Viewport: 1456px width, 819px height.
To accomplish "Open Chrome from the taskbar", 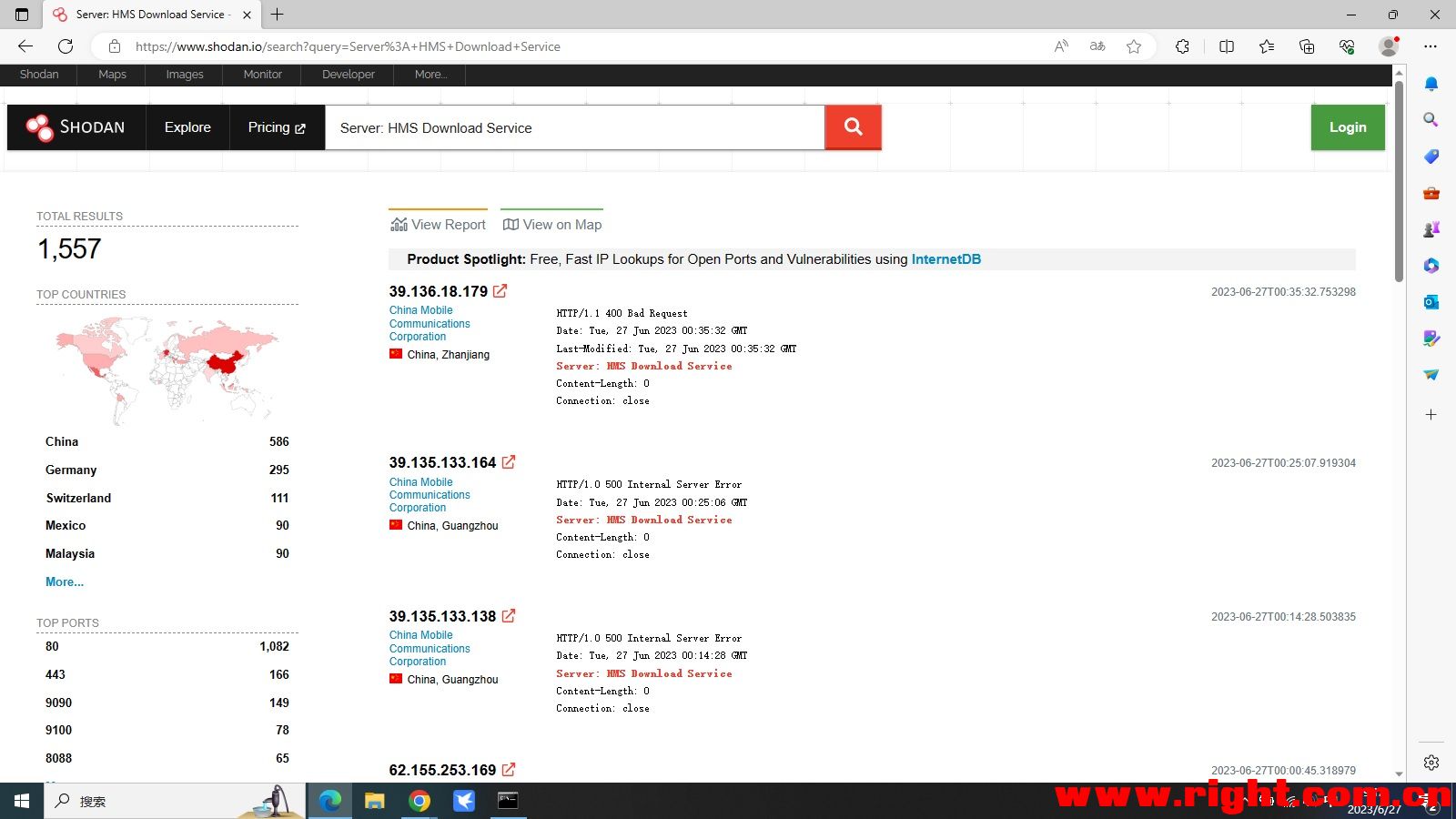I will tap(420, 801).
